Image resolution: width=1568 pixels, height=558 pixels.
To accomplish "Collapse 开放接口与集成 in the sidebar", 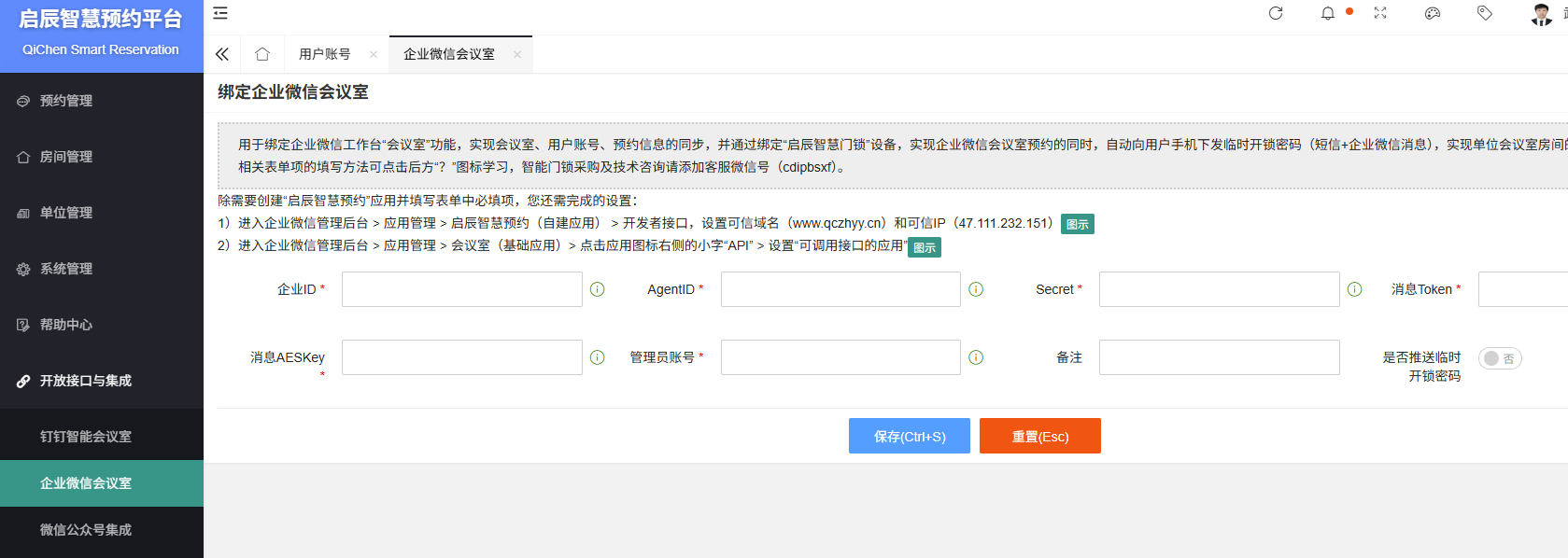I will click(x=102, y=381).
